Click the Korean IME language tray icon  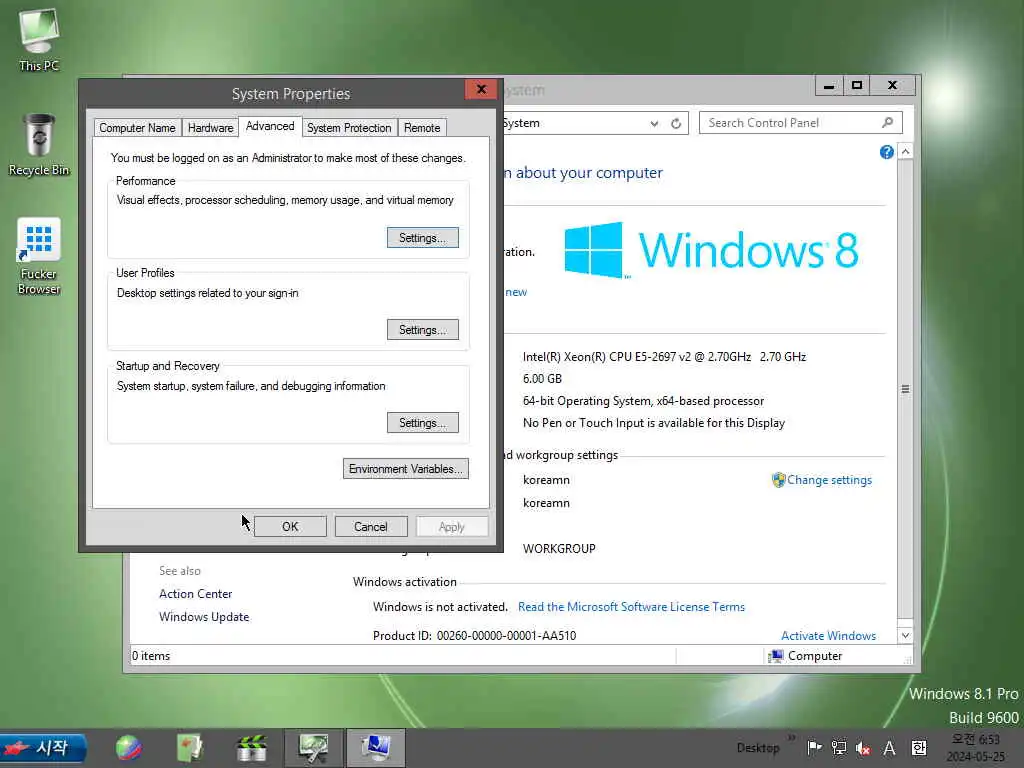tap(918, 748)
